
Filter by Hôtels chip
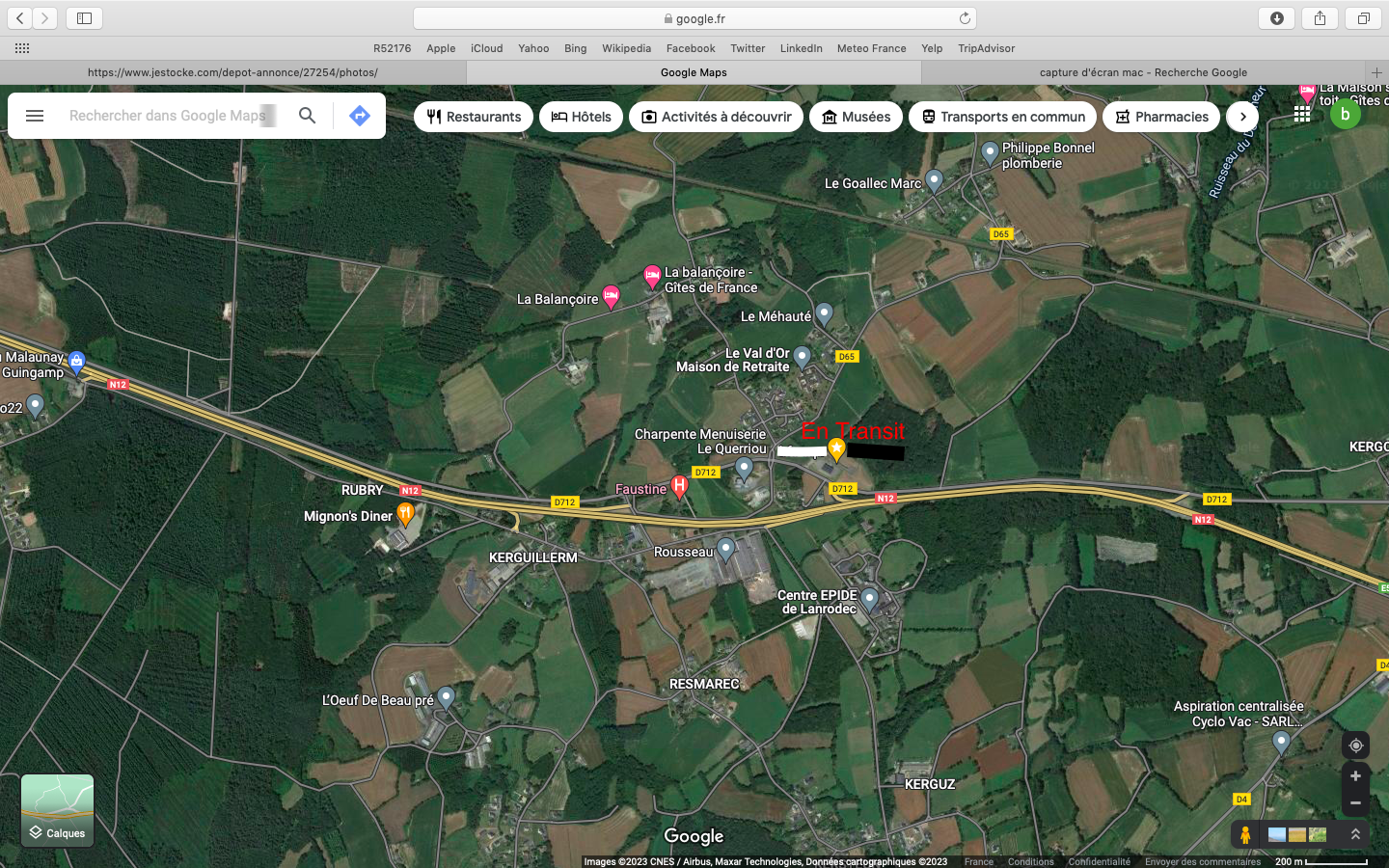tap(581, 117)
